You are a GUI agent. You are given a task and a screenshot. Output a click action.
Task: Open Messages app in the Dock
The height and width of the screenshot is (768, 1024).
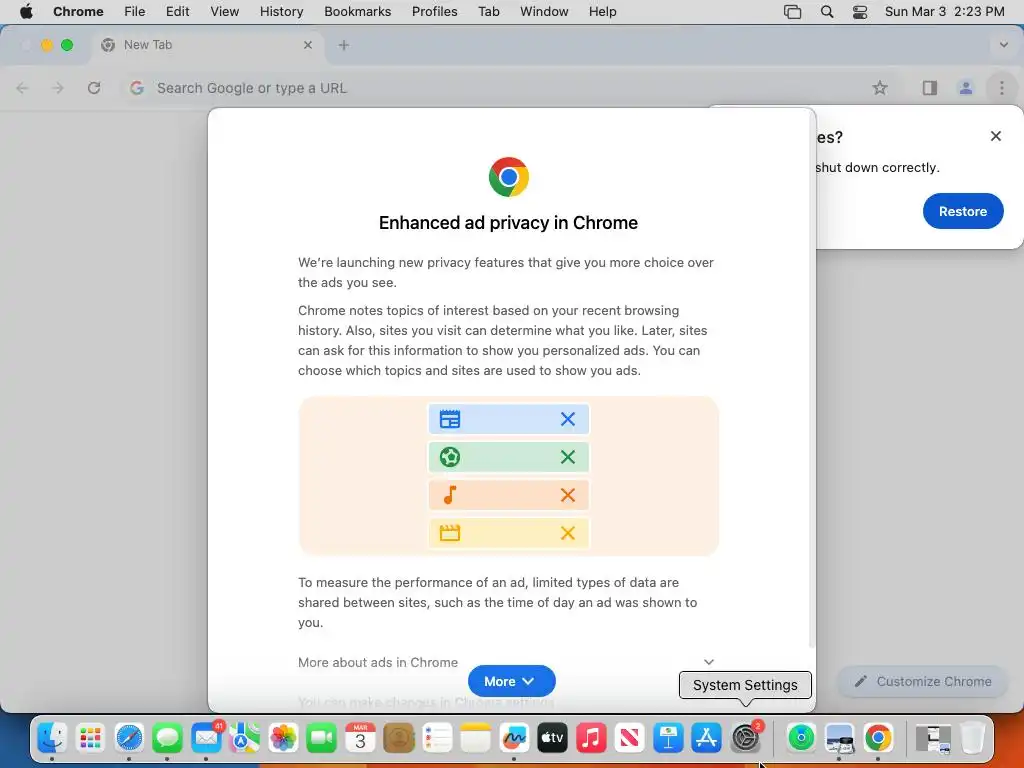pyautogui.click(x=167, y=738)
